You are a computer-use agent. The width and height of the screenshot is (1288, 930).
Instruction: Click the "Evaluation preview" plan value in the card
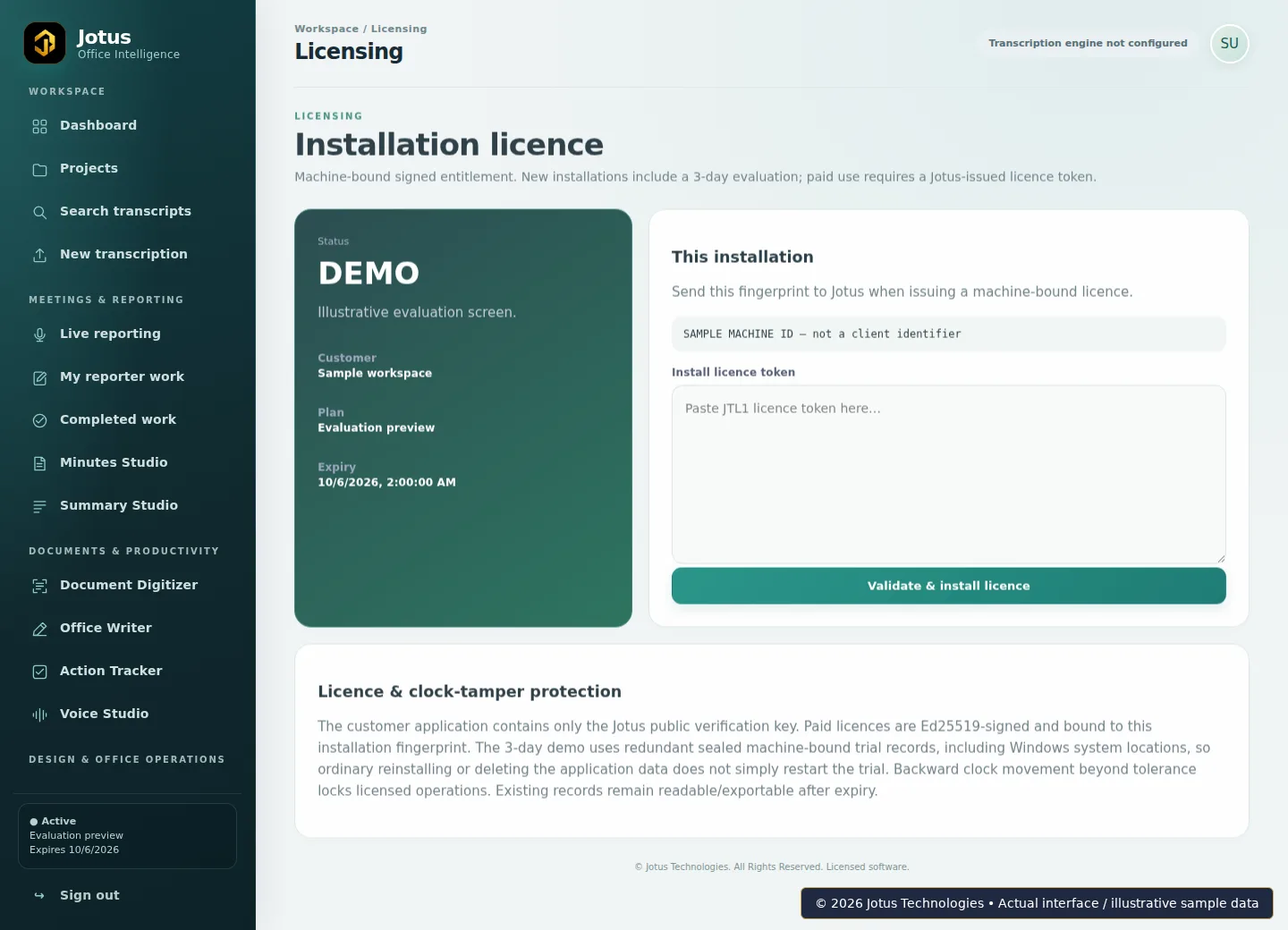click(376, 427)
